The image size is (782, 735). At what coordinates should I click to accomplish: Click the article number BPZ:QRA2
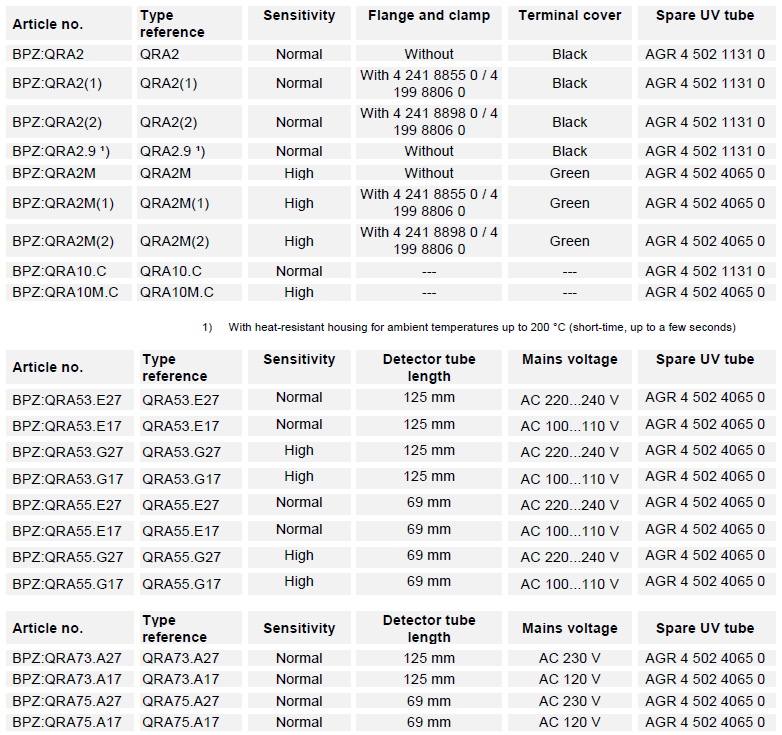tap(48, 54)
